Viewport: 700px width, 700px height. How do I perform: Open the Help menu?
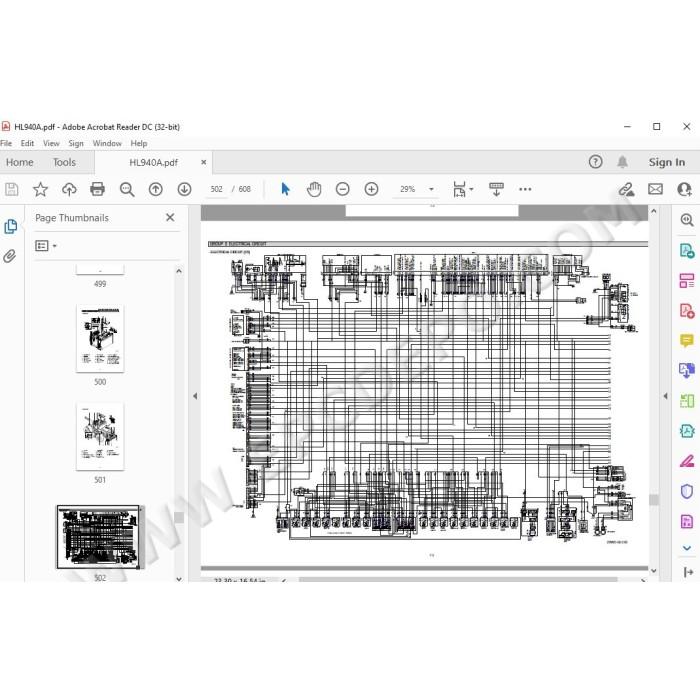139,143
